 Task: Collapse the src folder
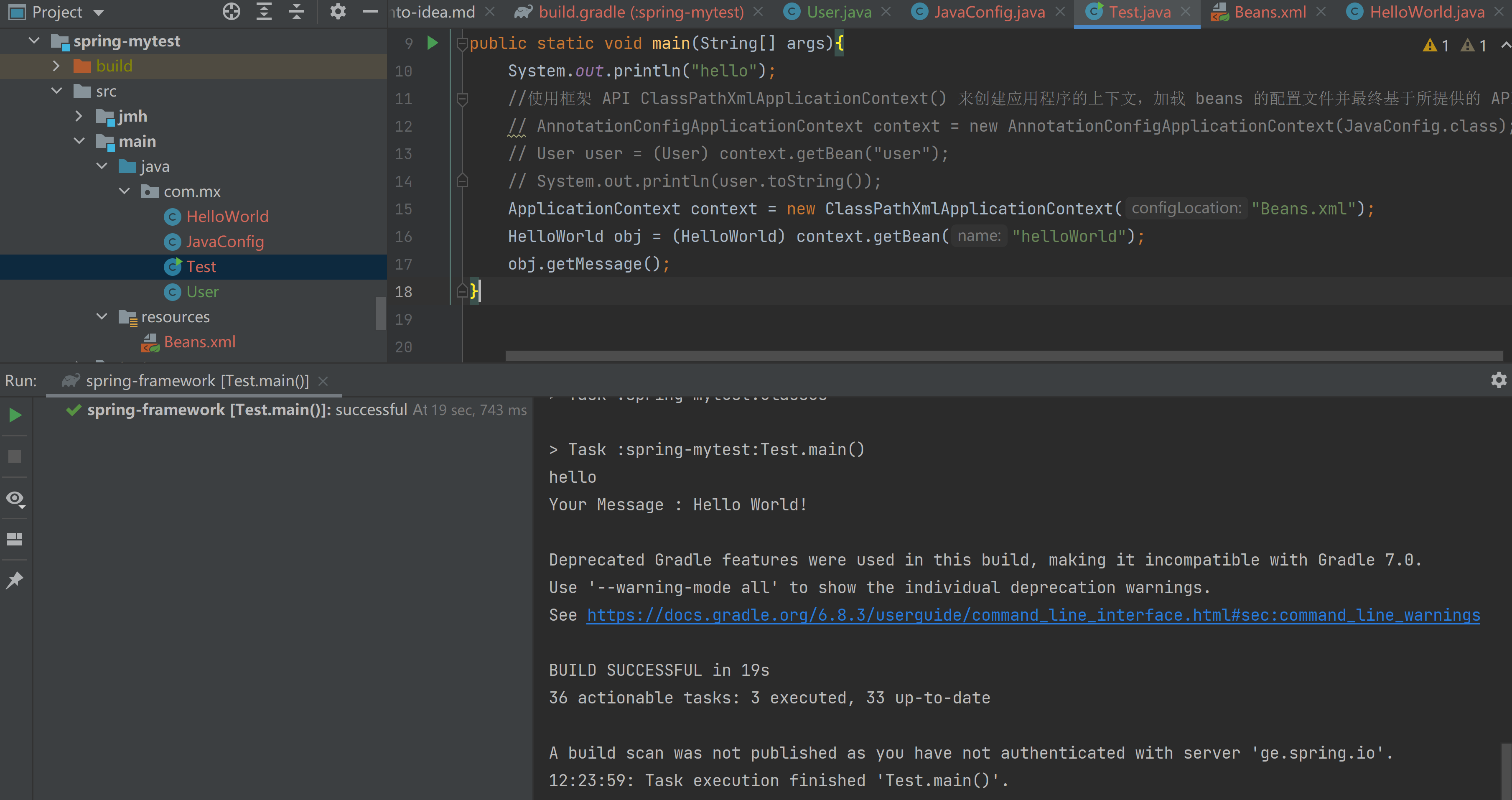56,91
